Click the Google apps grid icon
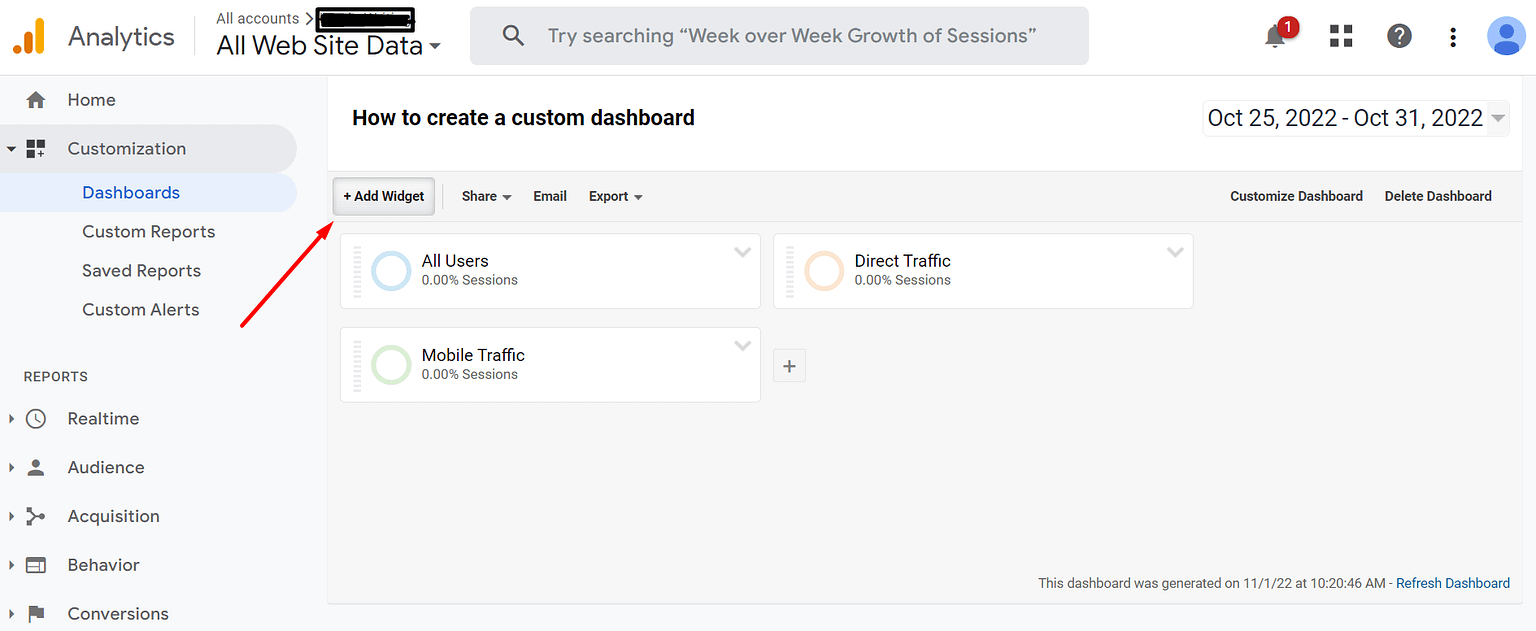The image size is (1536, 631). tap(1340, 36)
